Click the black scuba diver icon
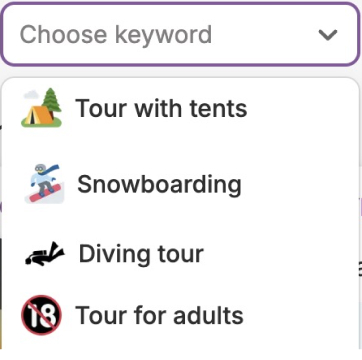 pyautogui.click(x=45, y=254)
